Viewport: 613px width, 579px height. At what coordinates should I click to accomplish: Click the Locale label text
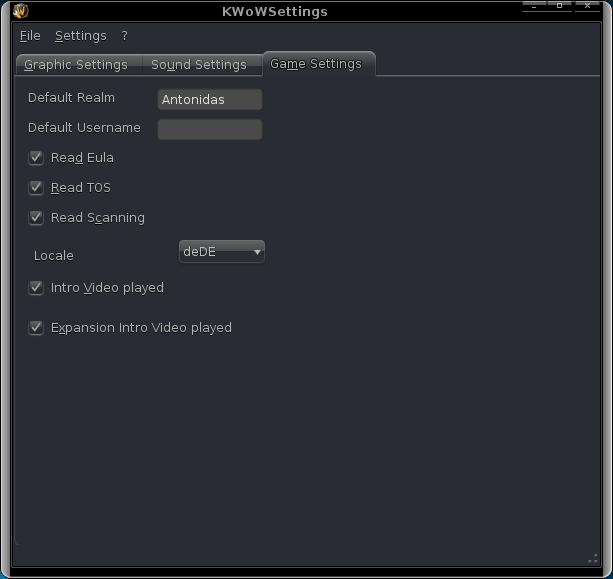pyautogui.click(x=54, y=256)
